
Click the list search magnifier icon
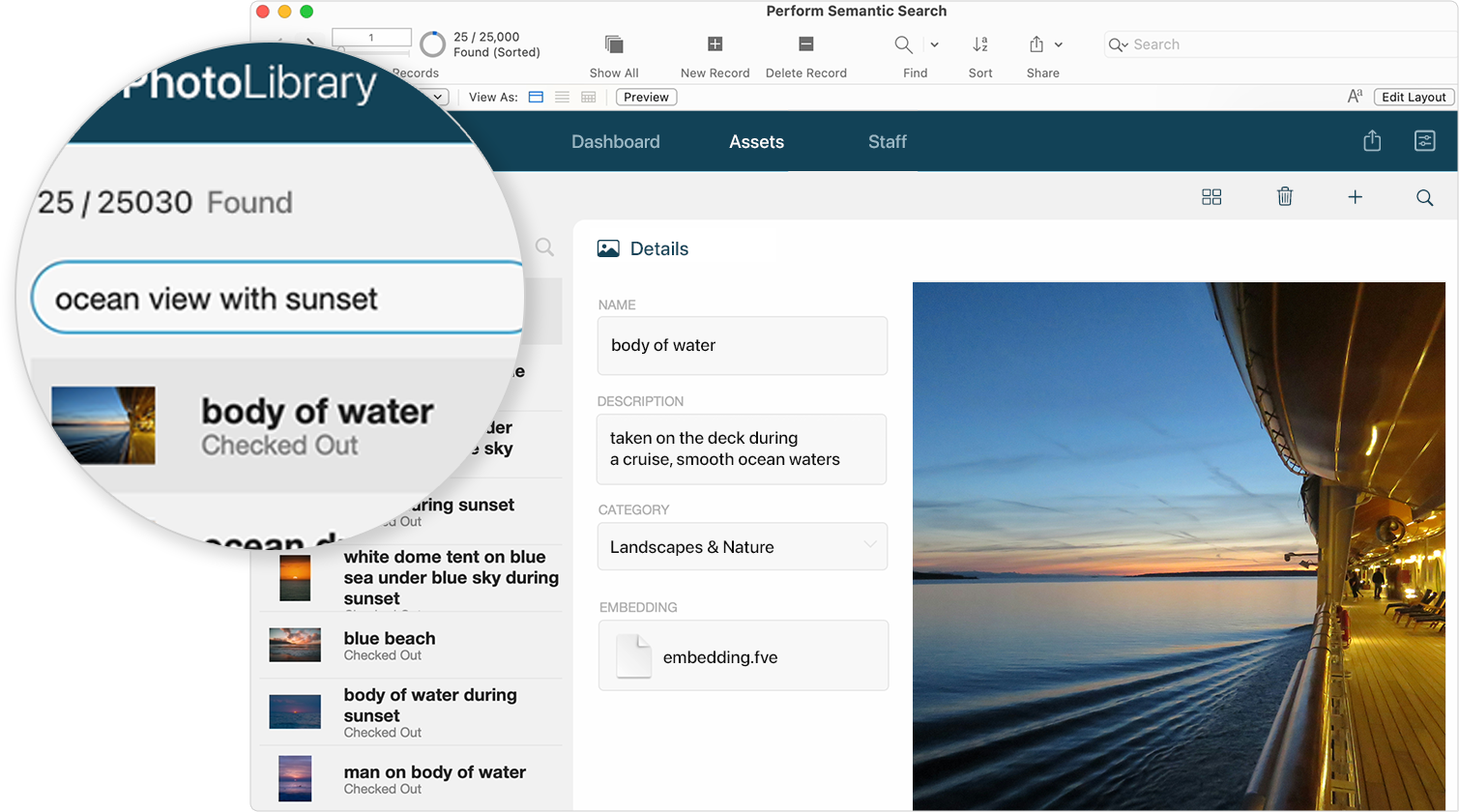(x=545, y=246)
